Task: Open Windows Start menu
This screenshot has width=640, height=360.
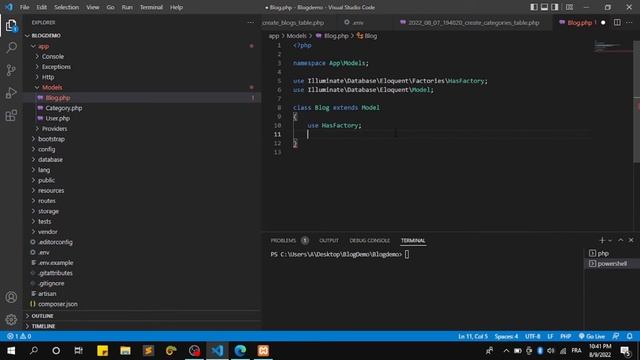Action: [x=11, y=351]
